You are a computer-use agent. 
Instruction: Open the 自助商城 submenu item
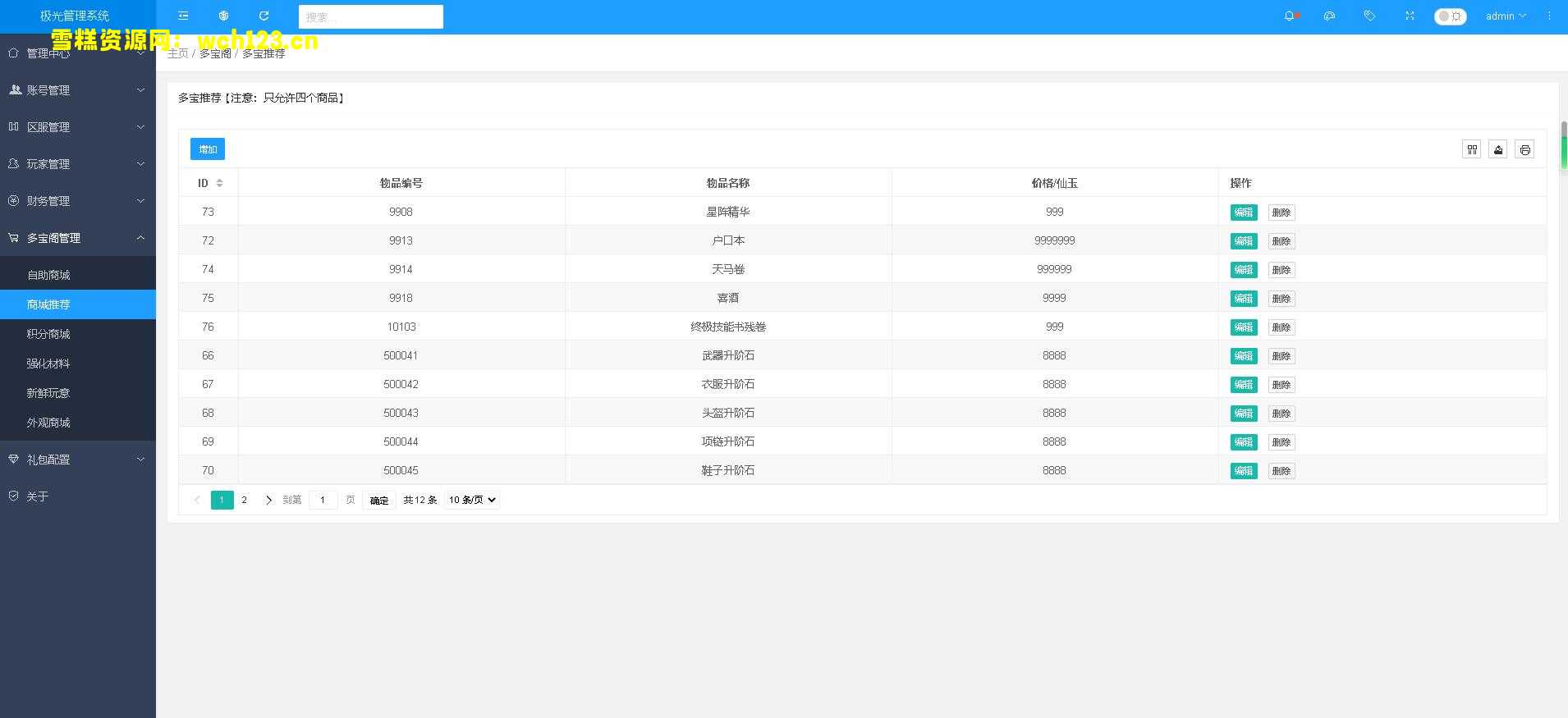coord(78,275)
